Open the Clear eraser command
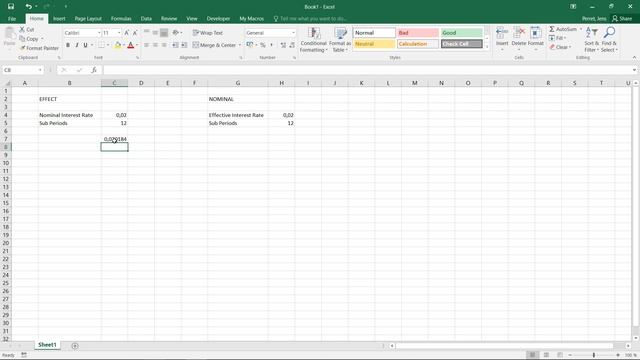This screenshot has height=360, width=640. [x=560, y=47]
